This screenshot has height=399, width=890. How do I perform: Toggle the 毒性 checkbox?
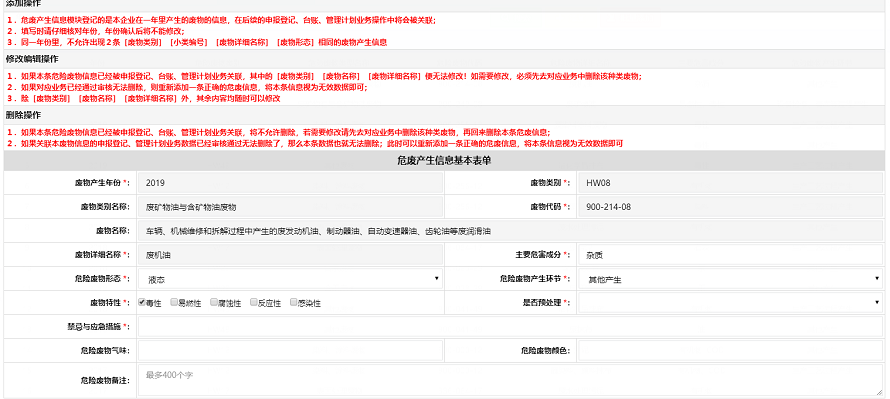142,303
